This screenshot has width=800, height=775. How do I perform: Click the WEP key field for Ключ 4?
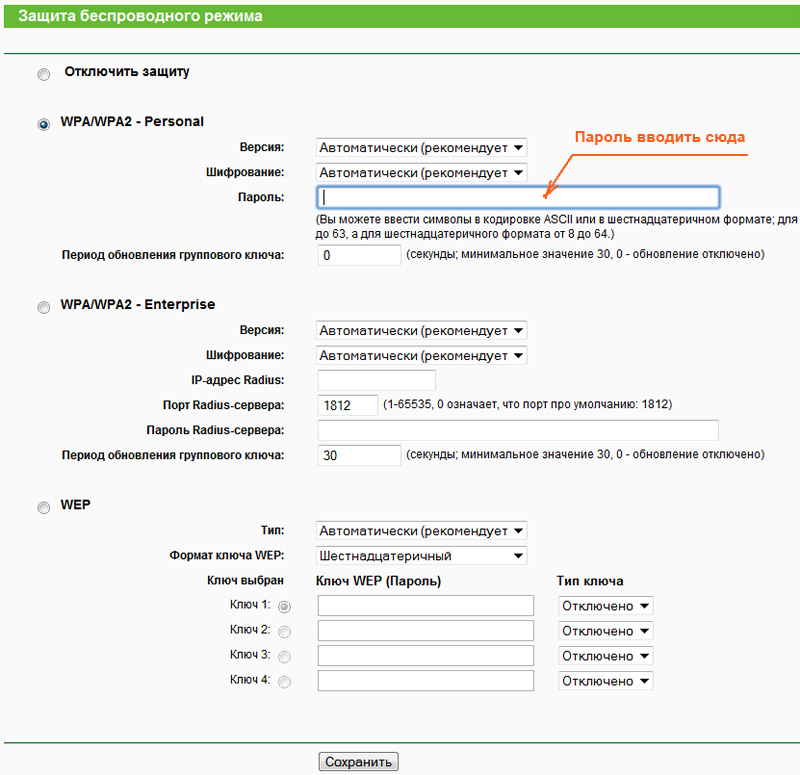click(x=426, y=681)
